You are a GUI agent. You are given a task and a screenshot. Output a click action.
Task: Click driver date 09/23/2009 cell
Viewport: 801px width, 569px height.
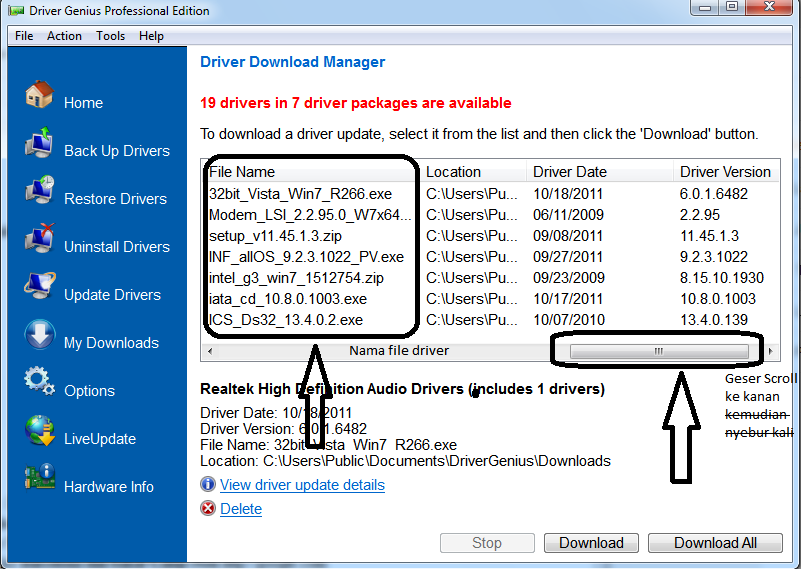pos(569,278)
